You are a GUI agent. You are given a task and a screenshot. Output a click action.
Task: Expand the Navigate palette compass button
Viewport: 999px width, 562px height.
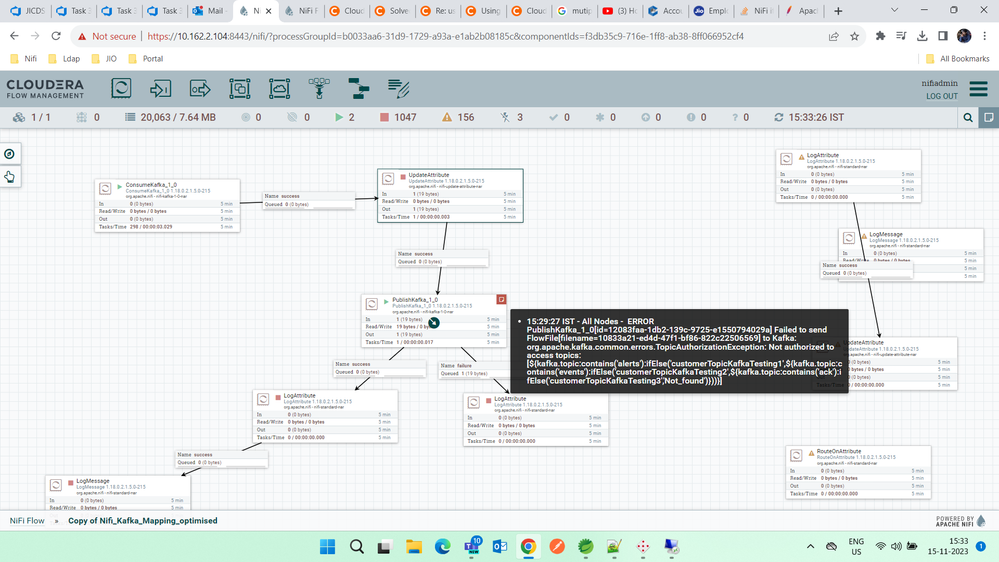tap(9, 154)
